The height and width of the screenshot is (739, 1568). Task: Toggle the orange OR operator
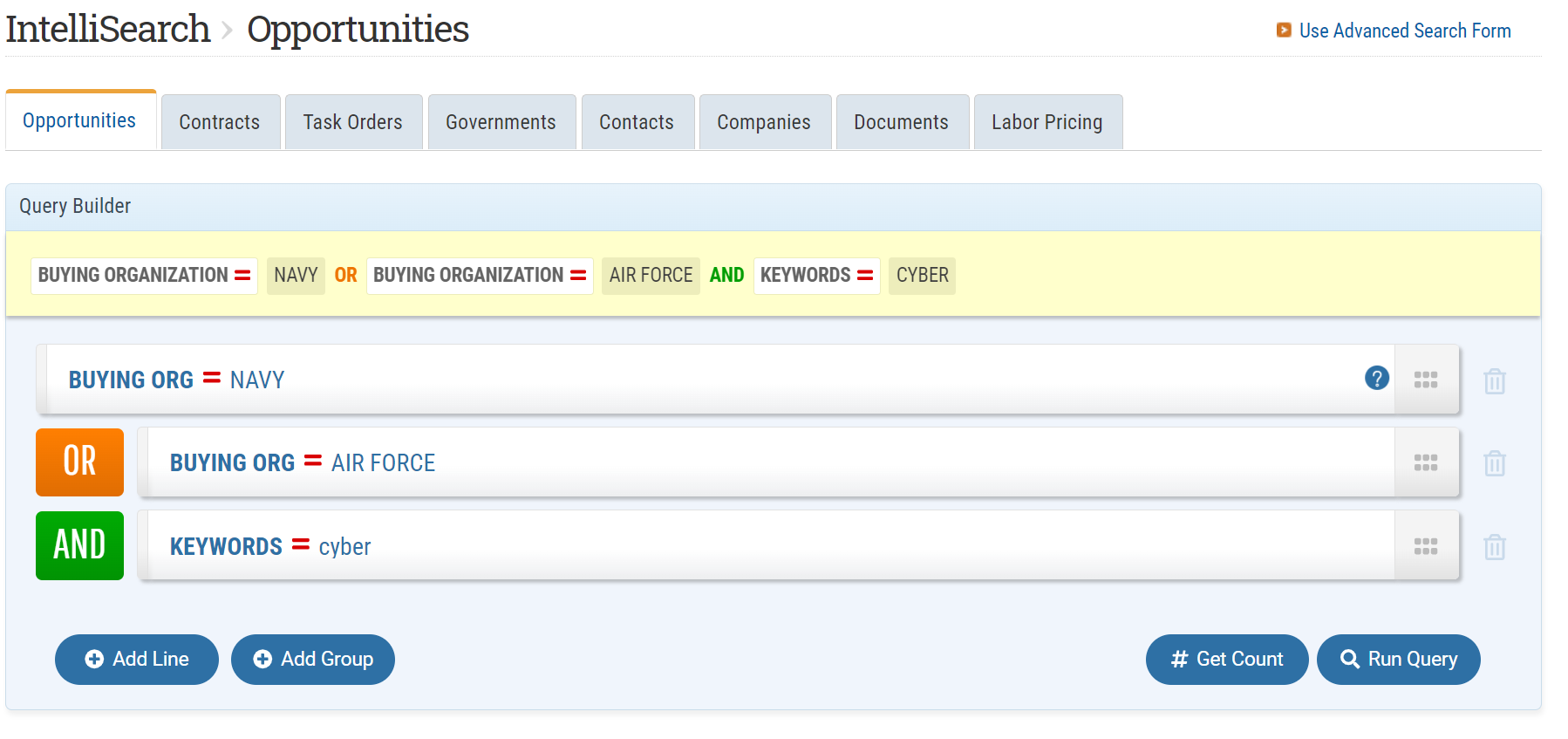79,462
